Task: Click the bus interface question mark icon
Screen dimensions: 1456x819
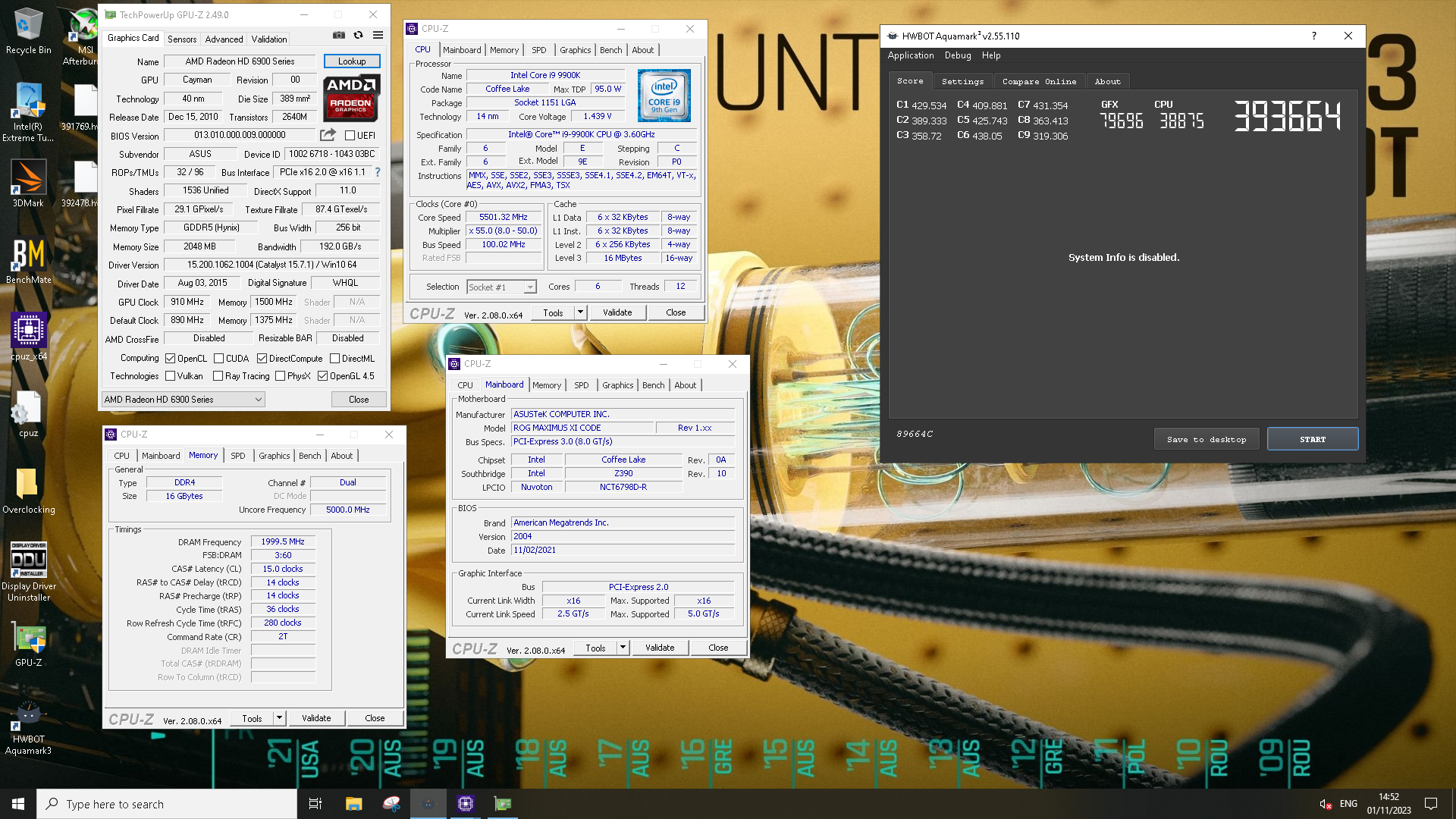Action: 378,172
